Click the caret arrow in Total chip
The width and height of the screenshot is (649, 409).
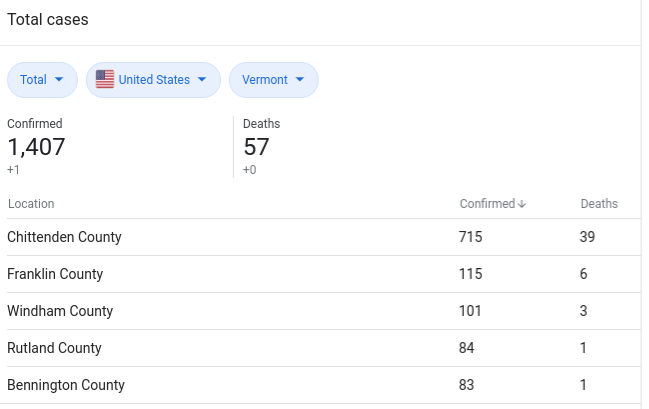coord(59,79)
